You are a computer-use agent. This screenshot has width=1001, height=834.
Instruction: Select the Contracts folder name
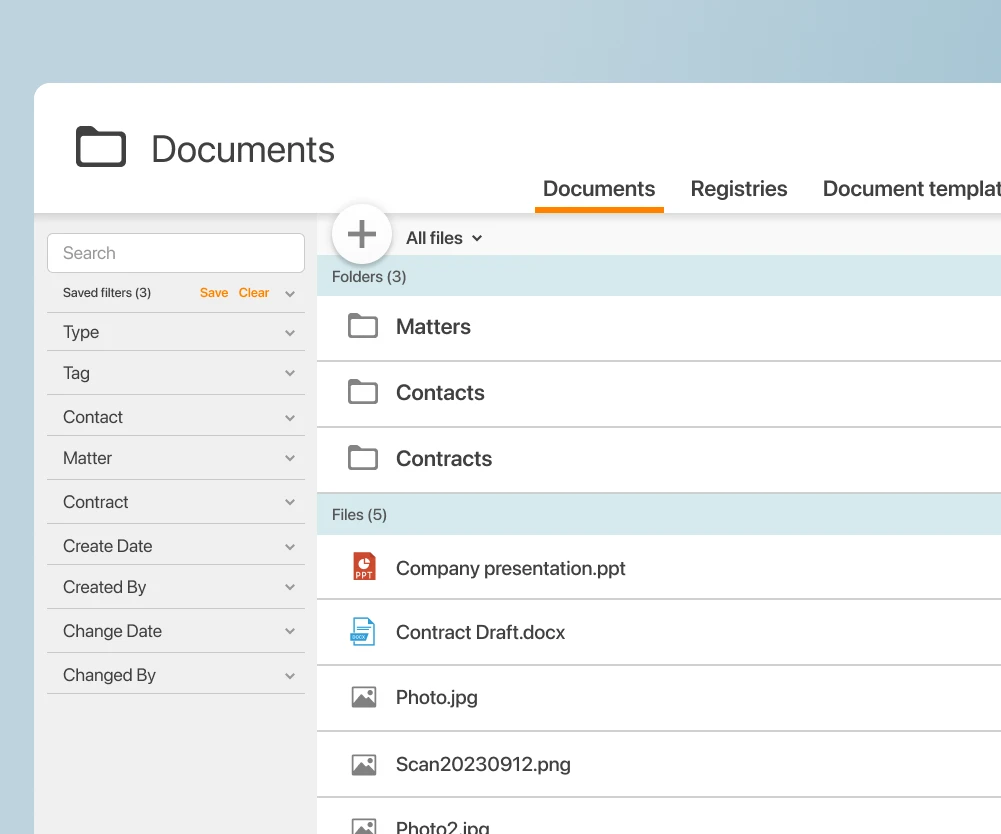click(444, 459)
